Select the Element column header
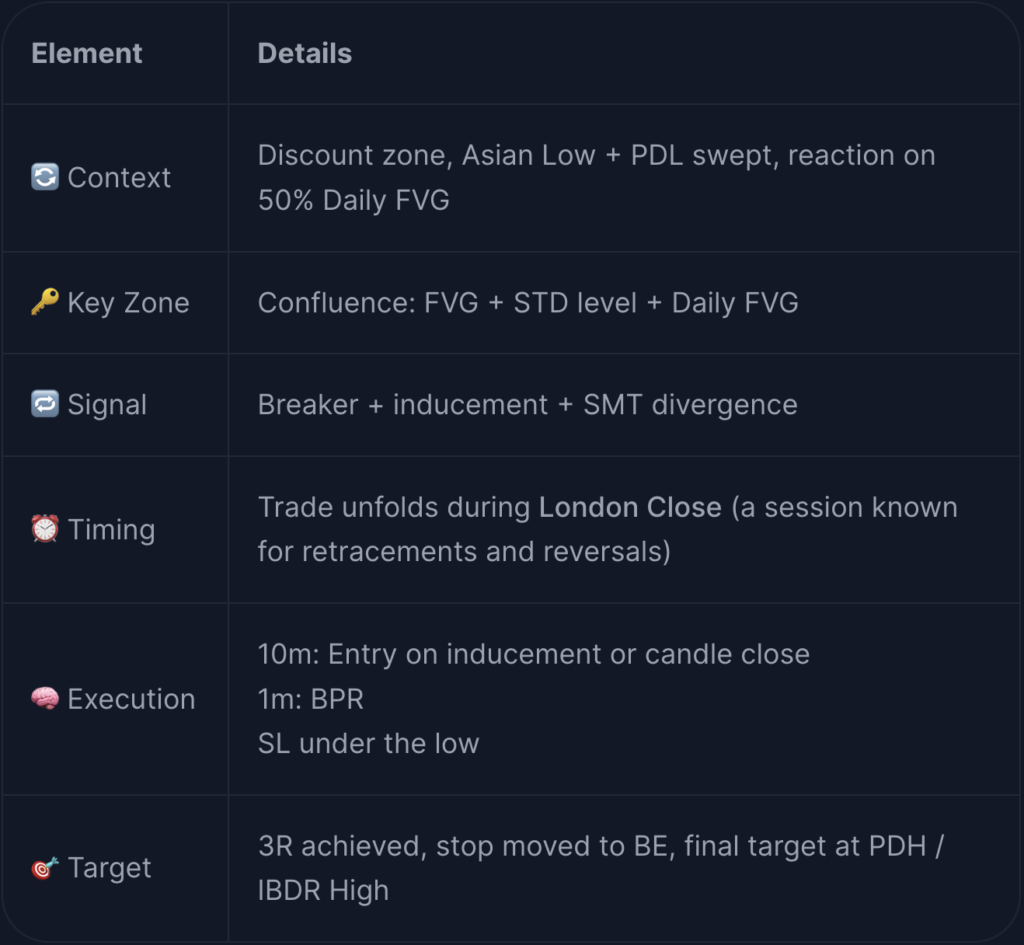The height and width of the screenshot is (945, 1024). click(x=87, y=54)
